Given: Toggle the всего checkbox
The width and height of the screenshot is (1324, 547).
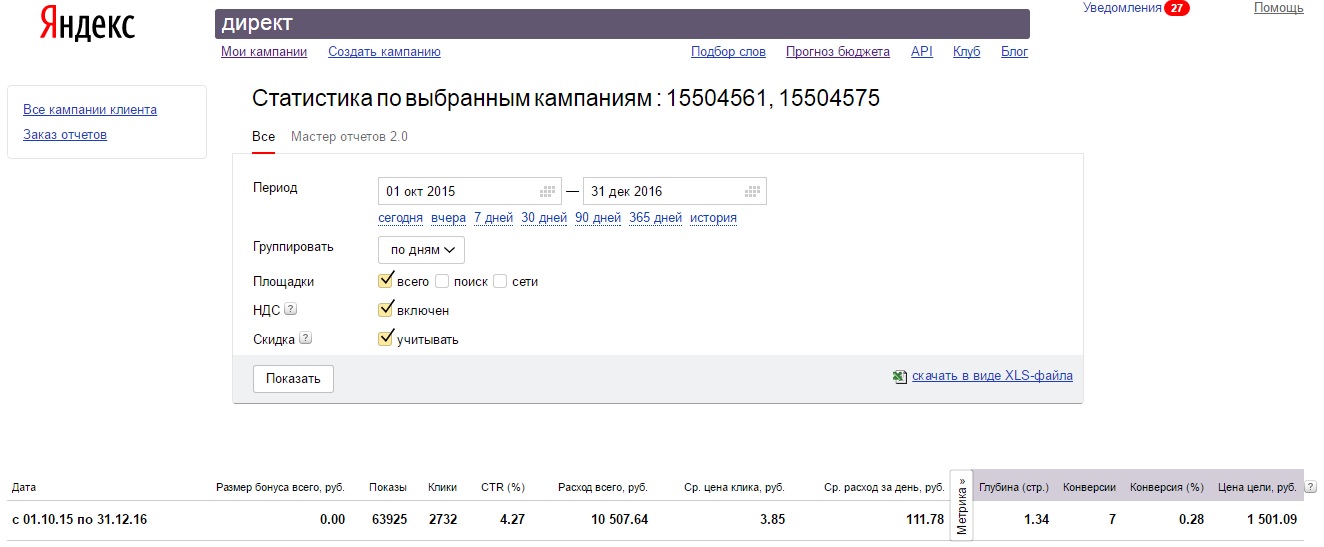Looking at the screenshot, I should coord(386,281).
